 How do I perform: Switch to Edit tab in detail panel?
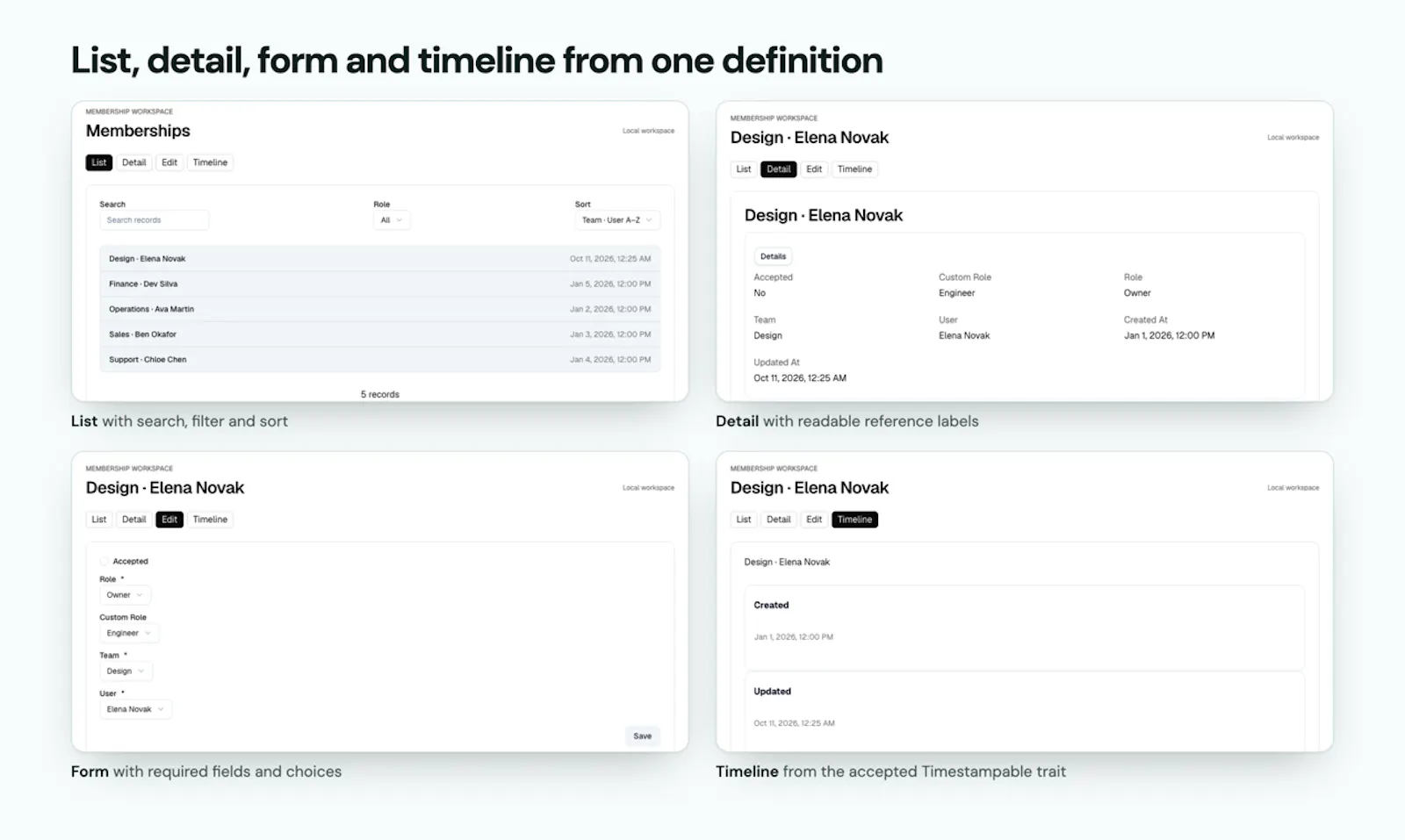click(x=814, y=169)
